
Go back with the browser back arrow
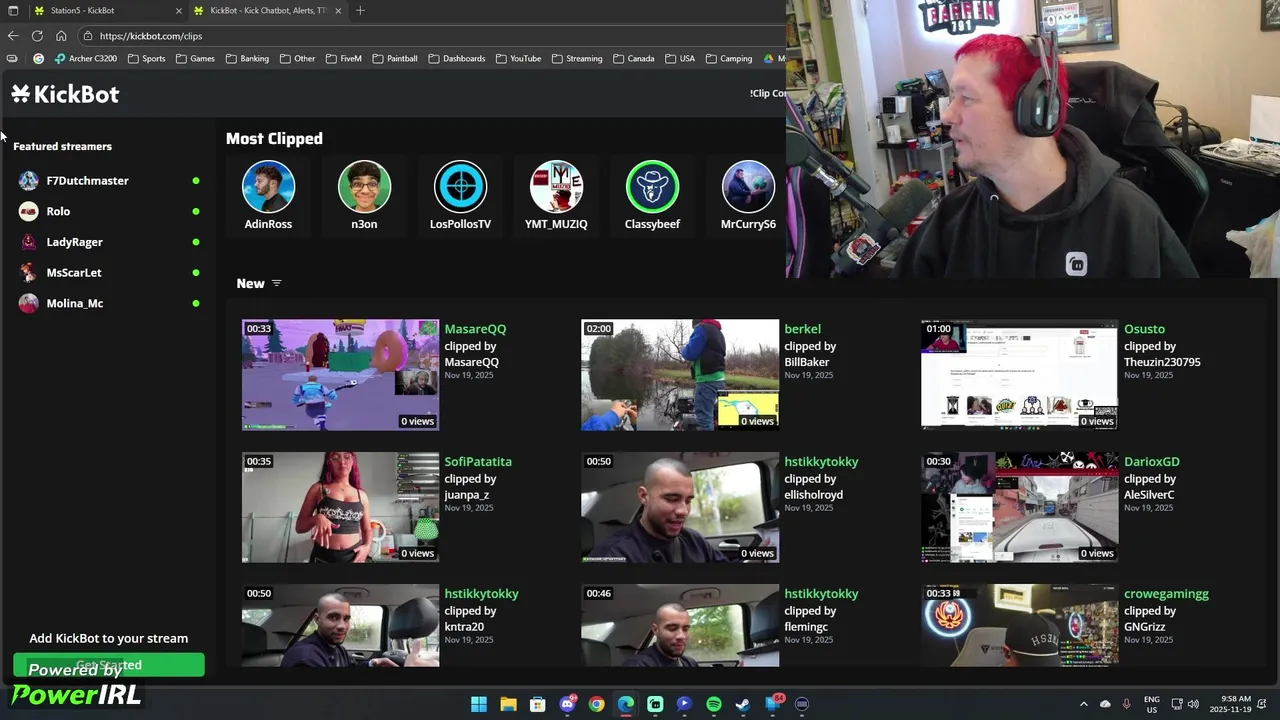(12, 36)
